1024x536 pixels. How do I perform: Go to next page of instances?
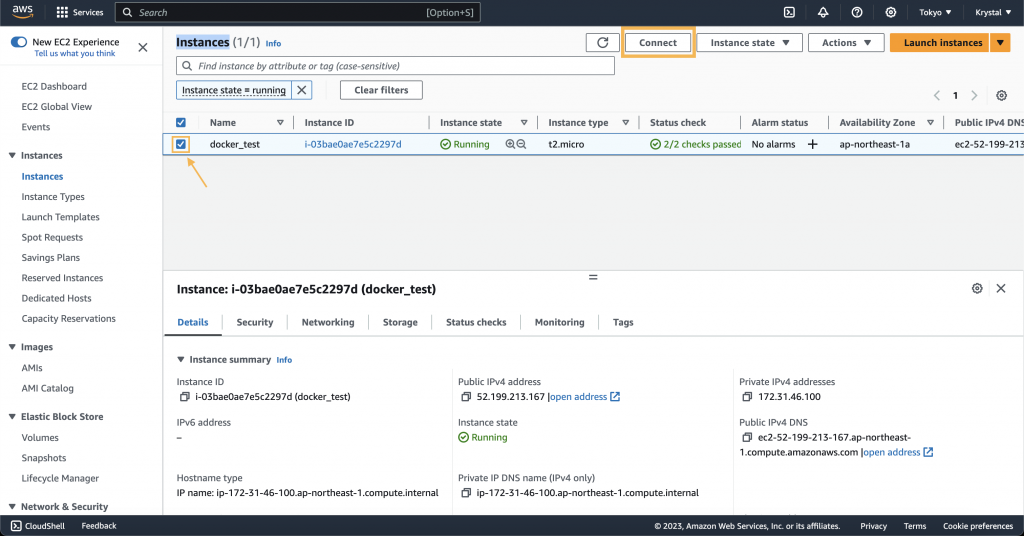(x=974, y=95)
